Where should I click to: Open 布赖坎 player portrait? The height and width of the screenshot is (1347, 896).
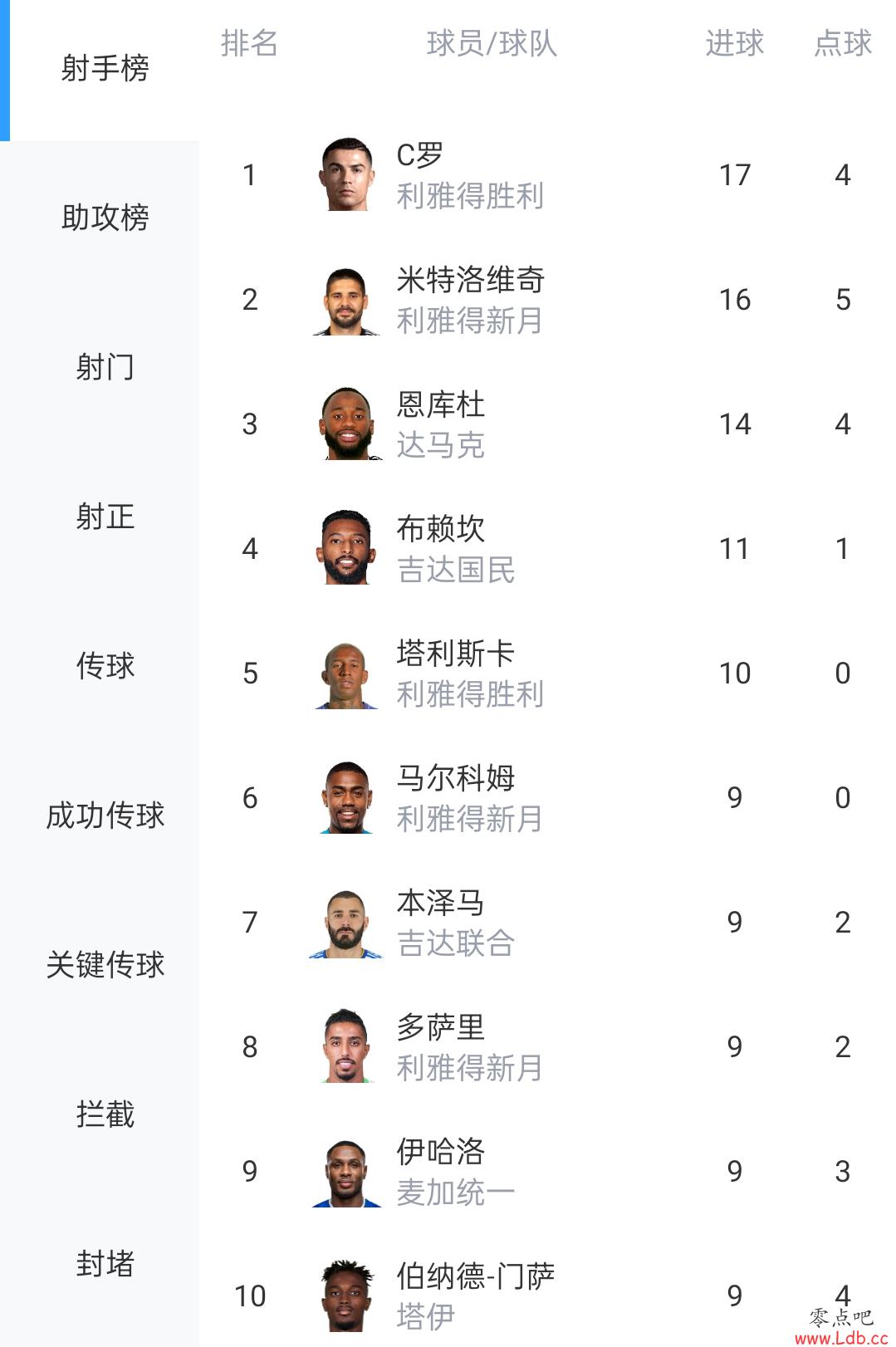[346, 548]
